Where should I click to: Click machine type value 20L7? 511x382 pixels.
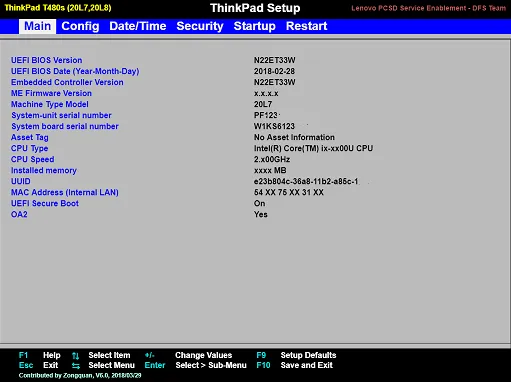point(263,104)
